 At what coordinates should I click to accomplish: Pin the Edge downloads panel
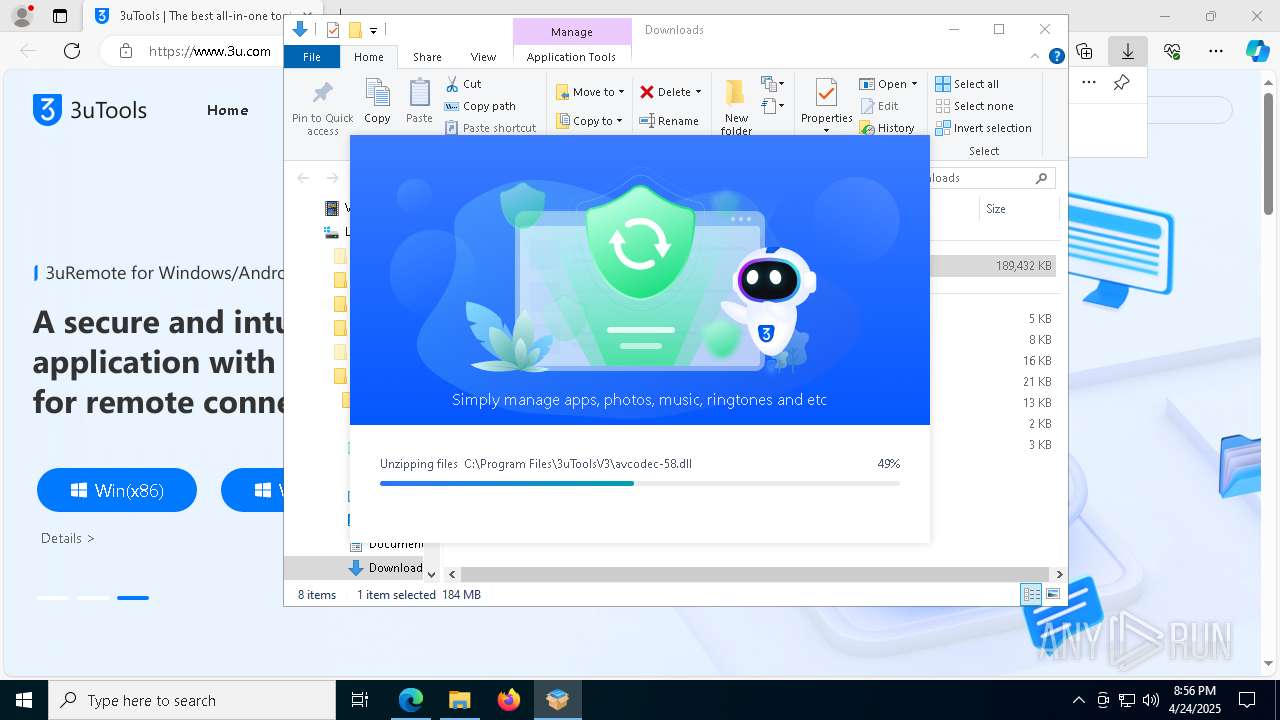tap(1121, 82)
